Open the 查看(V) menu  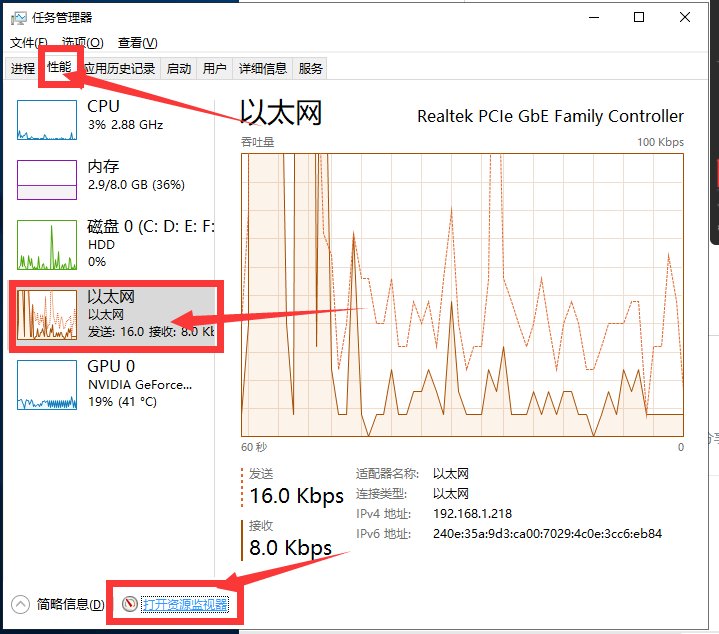(x=138, y=43)
